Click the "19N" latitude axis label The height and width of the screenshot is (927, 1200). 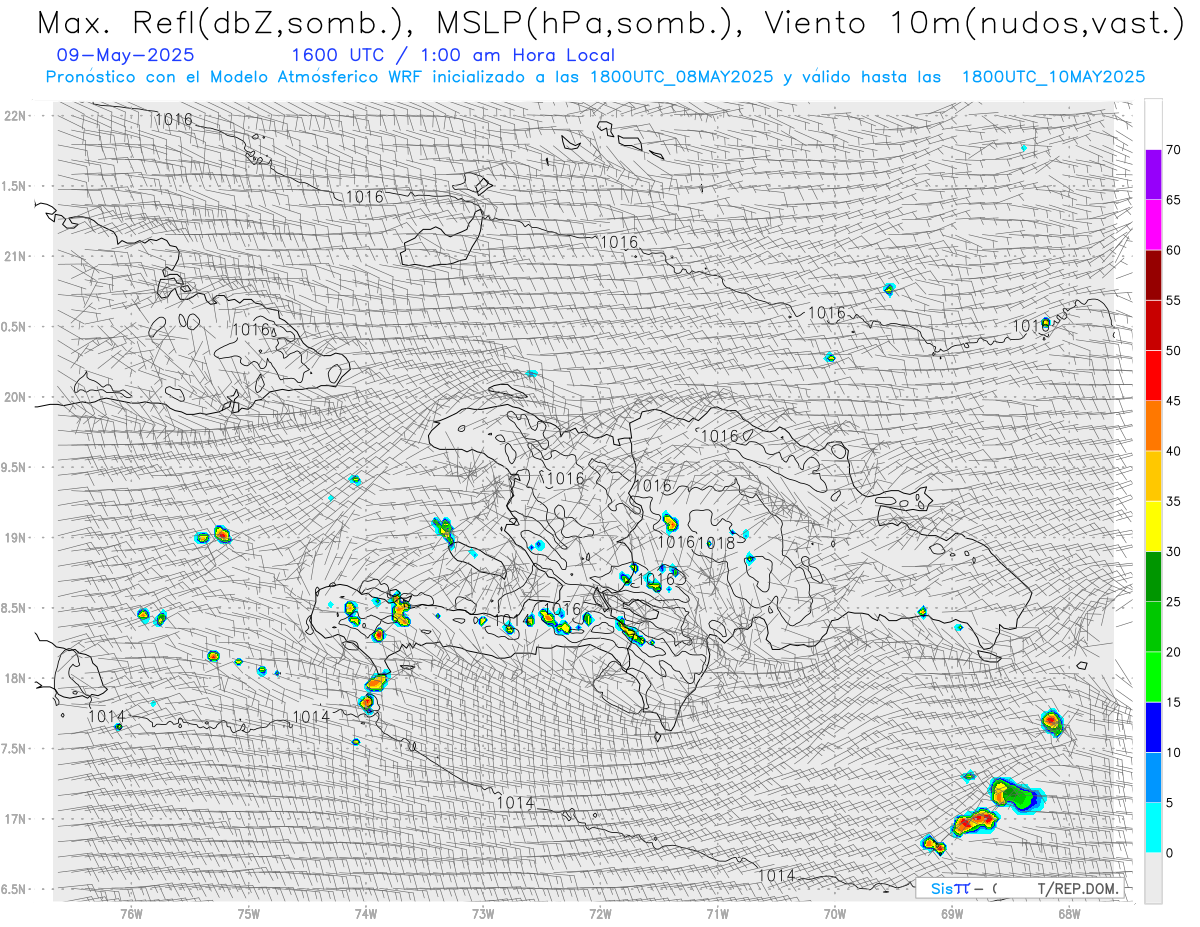point(16,537)
